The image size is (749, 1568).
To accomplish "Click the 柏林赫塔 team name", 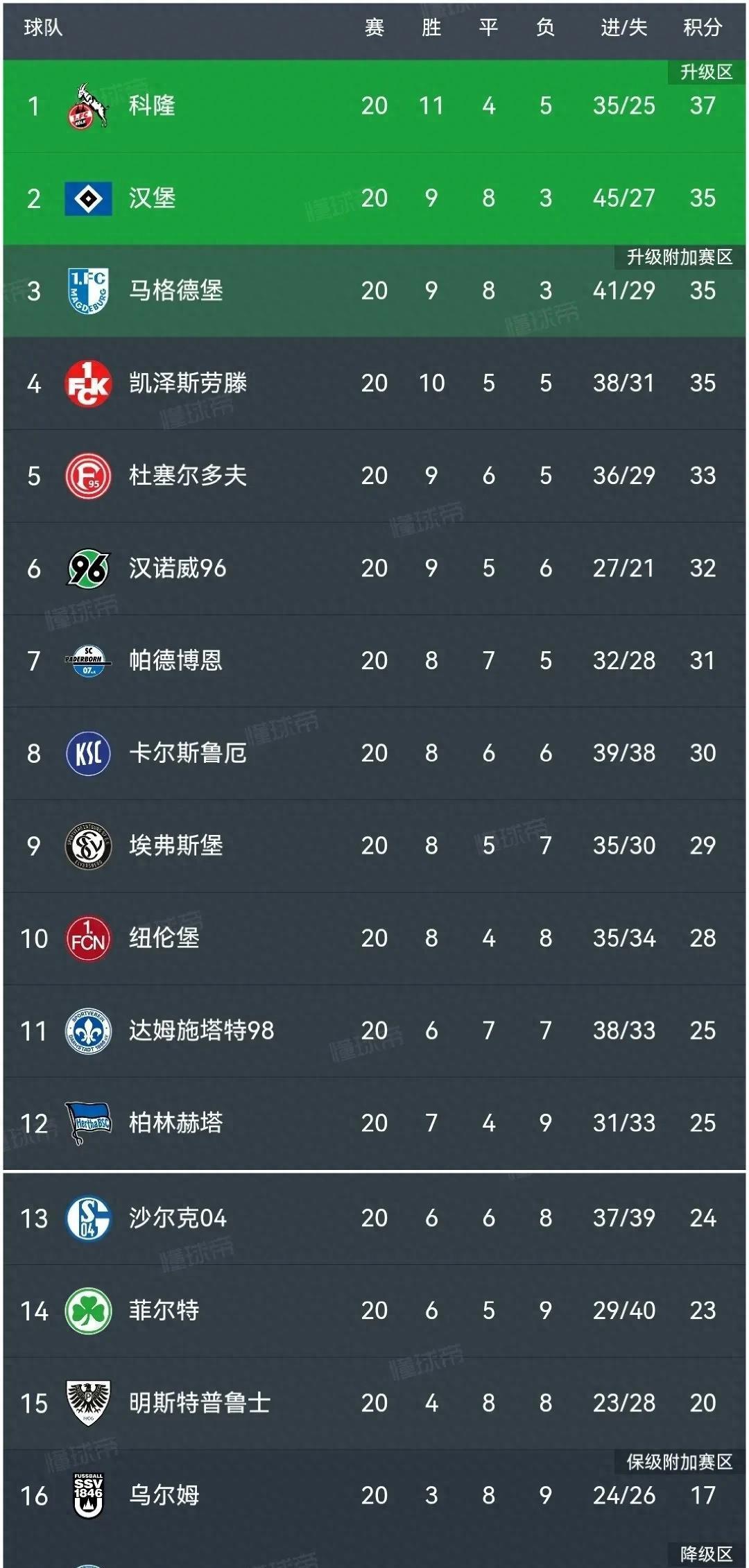I will (x=175, y=1123).
